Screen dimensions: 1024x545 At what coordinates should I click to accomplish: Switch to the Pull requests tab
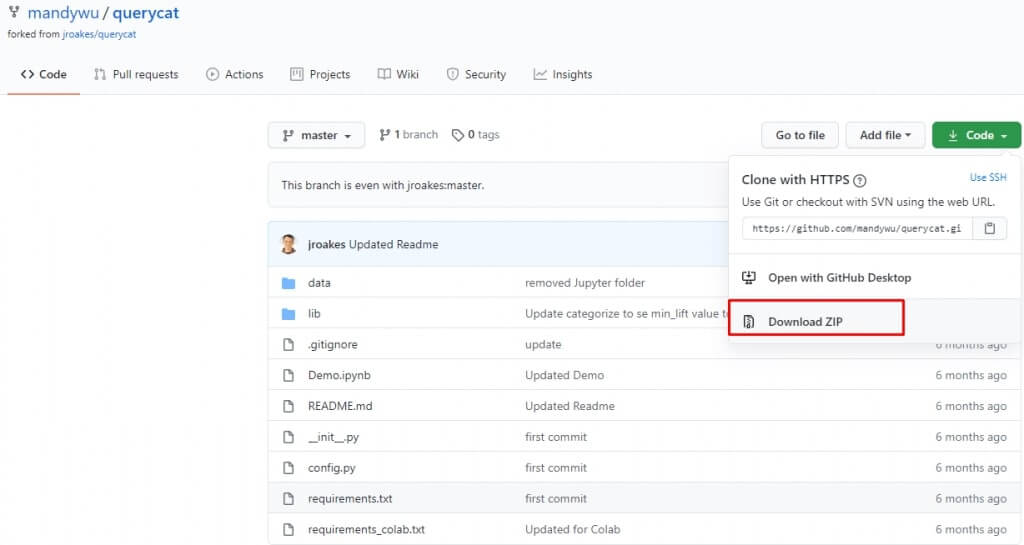tap(136, 74)
